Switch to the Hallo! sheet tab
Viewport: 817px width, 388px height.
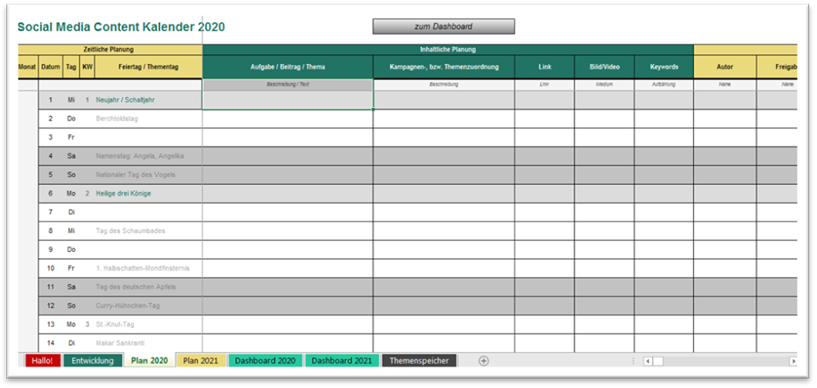click(43, 361)
